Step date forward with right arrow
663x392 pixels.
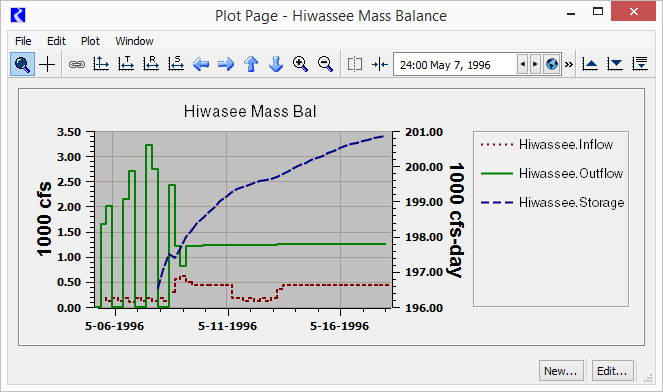[x=535, y=64]
